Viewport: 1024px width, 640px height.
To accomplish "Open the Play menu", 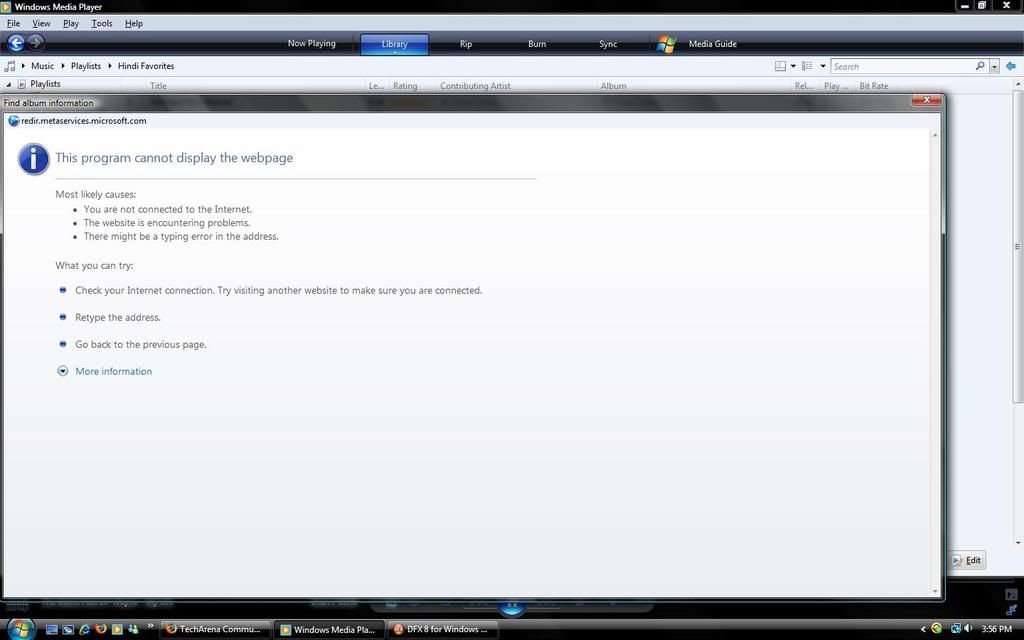I will pyautogui.click(x=71, y=23).
